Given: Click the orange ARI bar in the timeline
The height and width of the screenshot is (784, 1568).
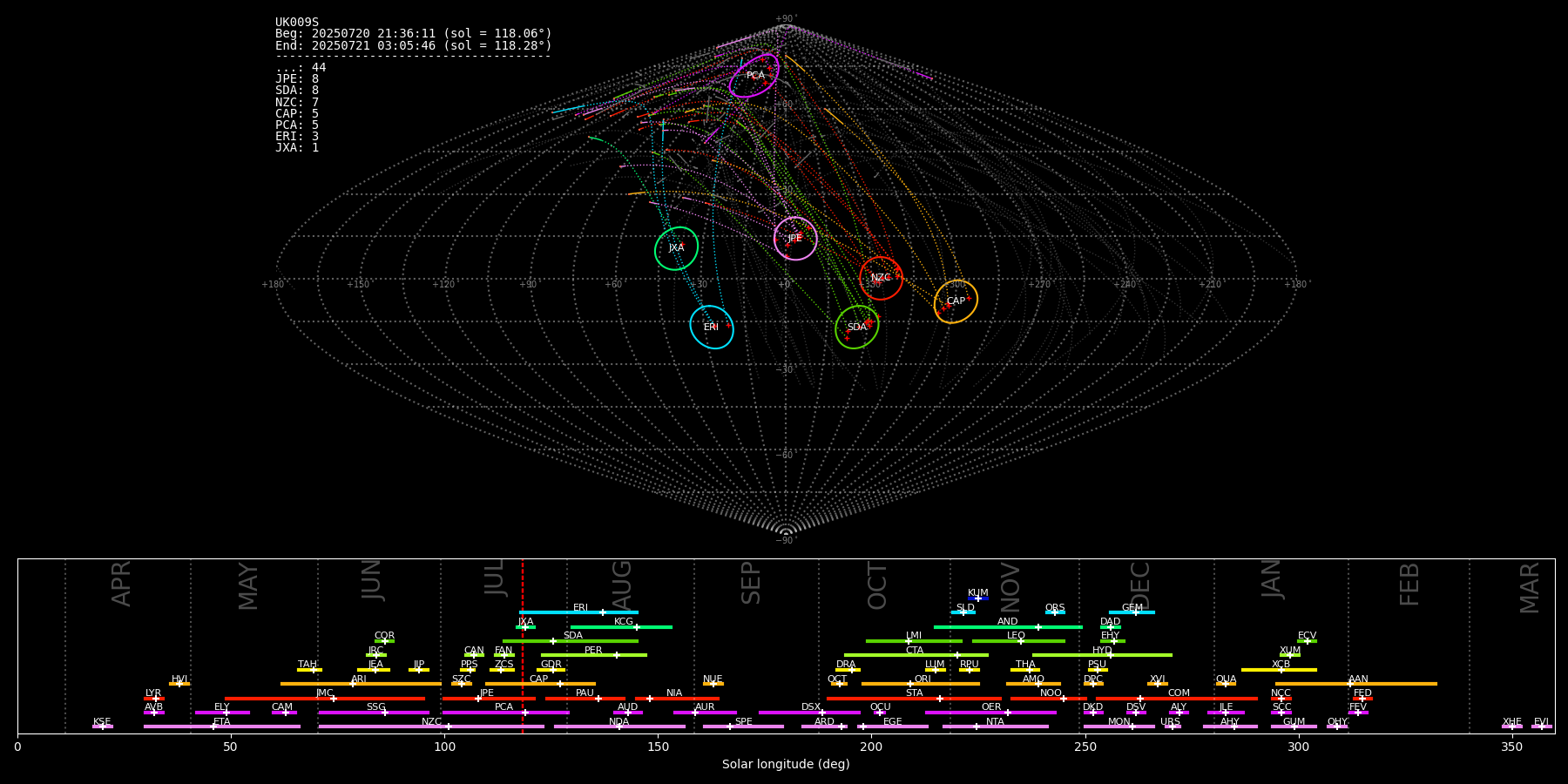Looking at the screenshot, I should click(x=361, y=684).
